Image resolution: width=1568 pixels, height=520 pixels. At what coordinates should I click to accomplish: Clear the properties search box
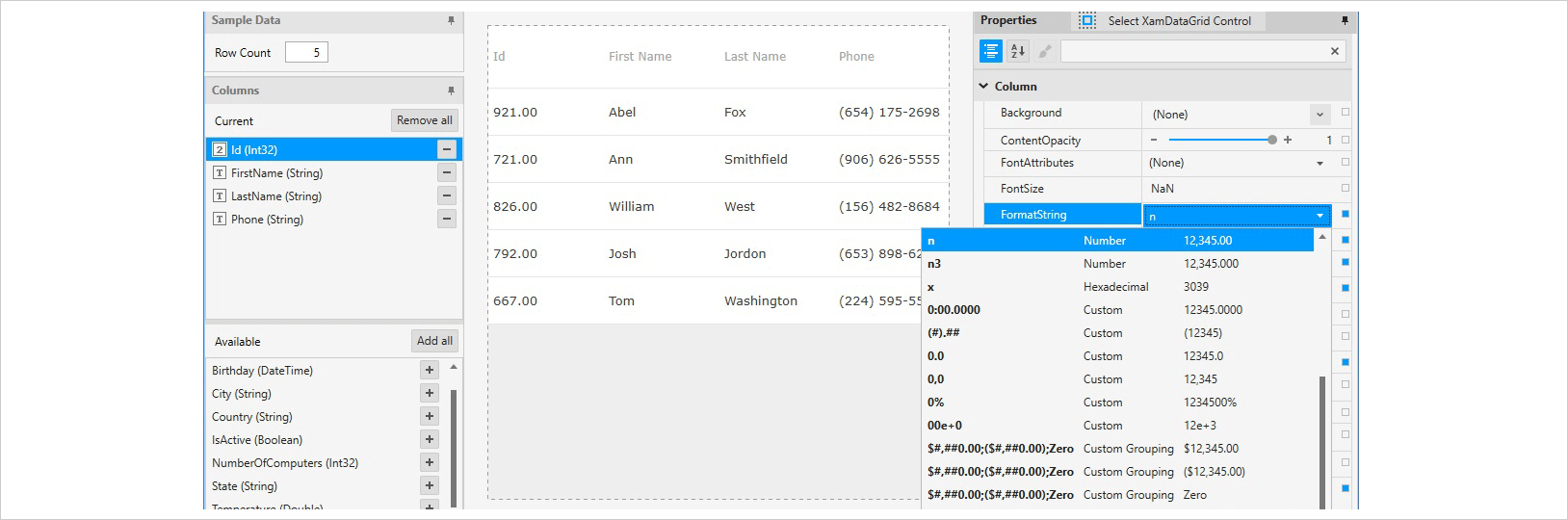pos(1335,51)
